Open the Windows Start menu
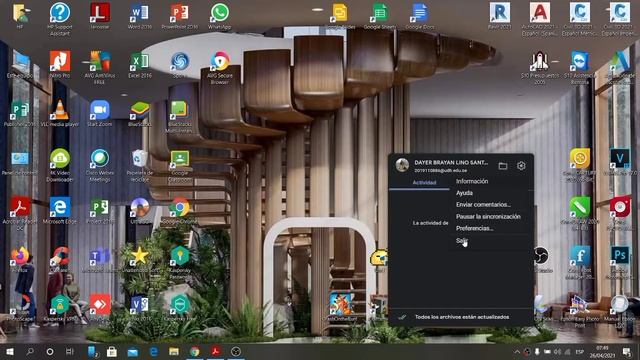Viewport: 640px width, 360px height. click(x=10, y=351)
